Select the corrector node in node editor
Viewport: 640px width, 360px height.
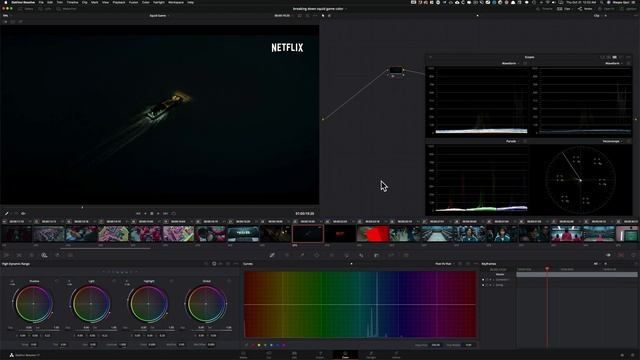pos(396,70)
